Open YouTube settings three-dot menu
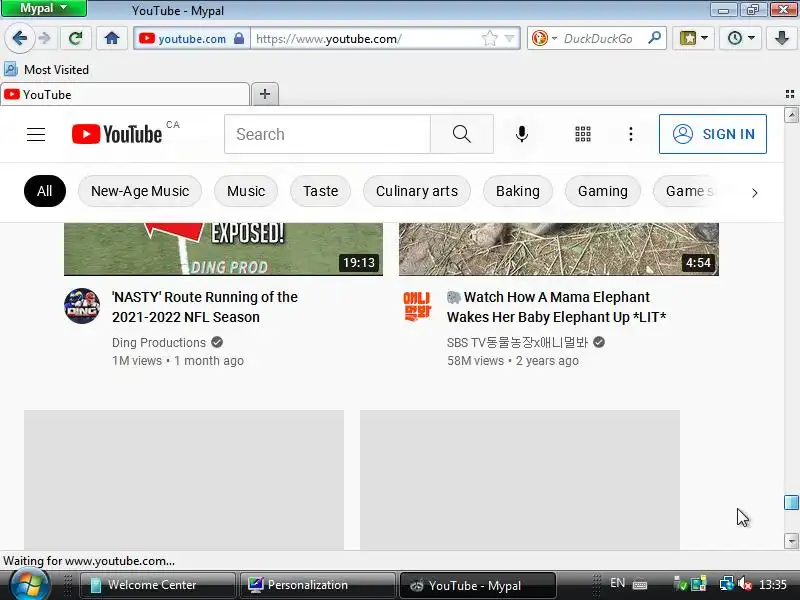Screen dimensions: 800x600 pyautogui.click(x=631, y=134)
